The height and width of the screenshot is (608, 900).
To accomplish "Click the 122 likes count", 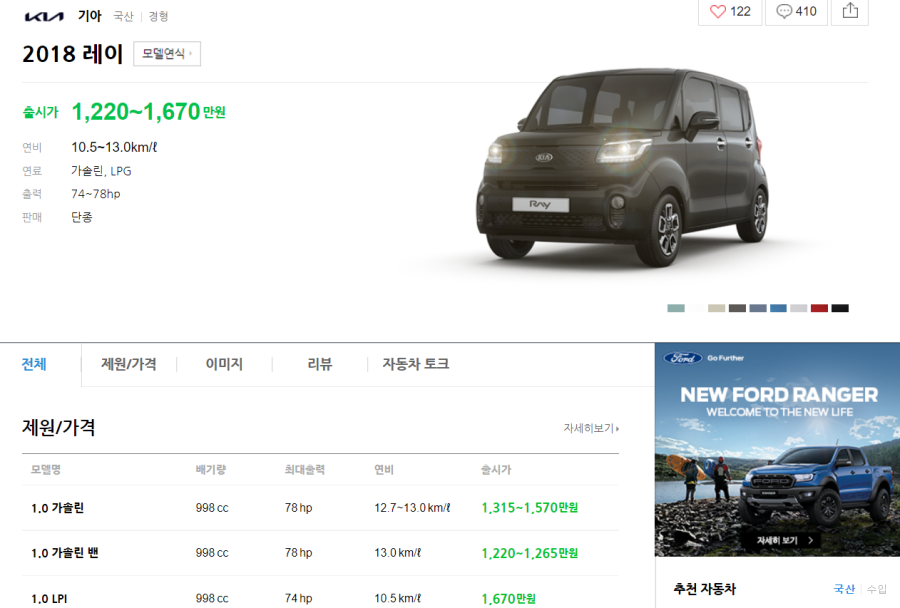I will (x=740, y=11).
